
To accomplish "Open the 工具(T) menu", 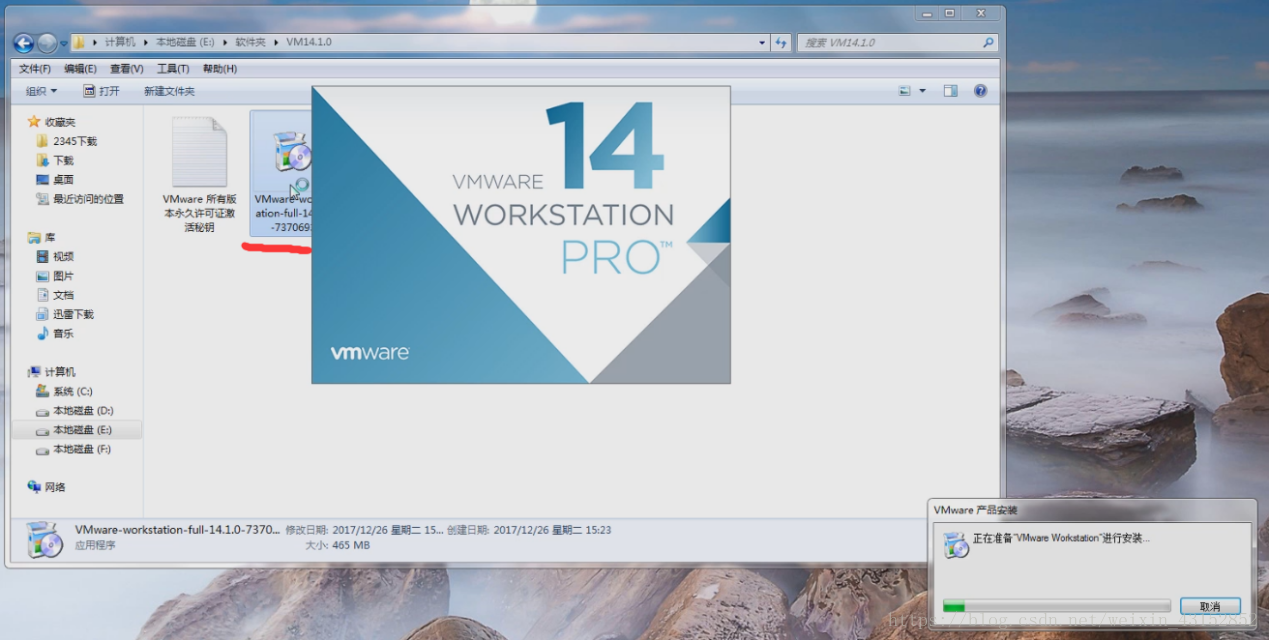I will click(x=173, y=69).
